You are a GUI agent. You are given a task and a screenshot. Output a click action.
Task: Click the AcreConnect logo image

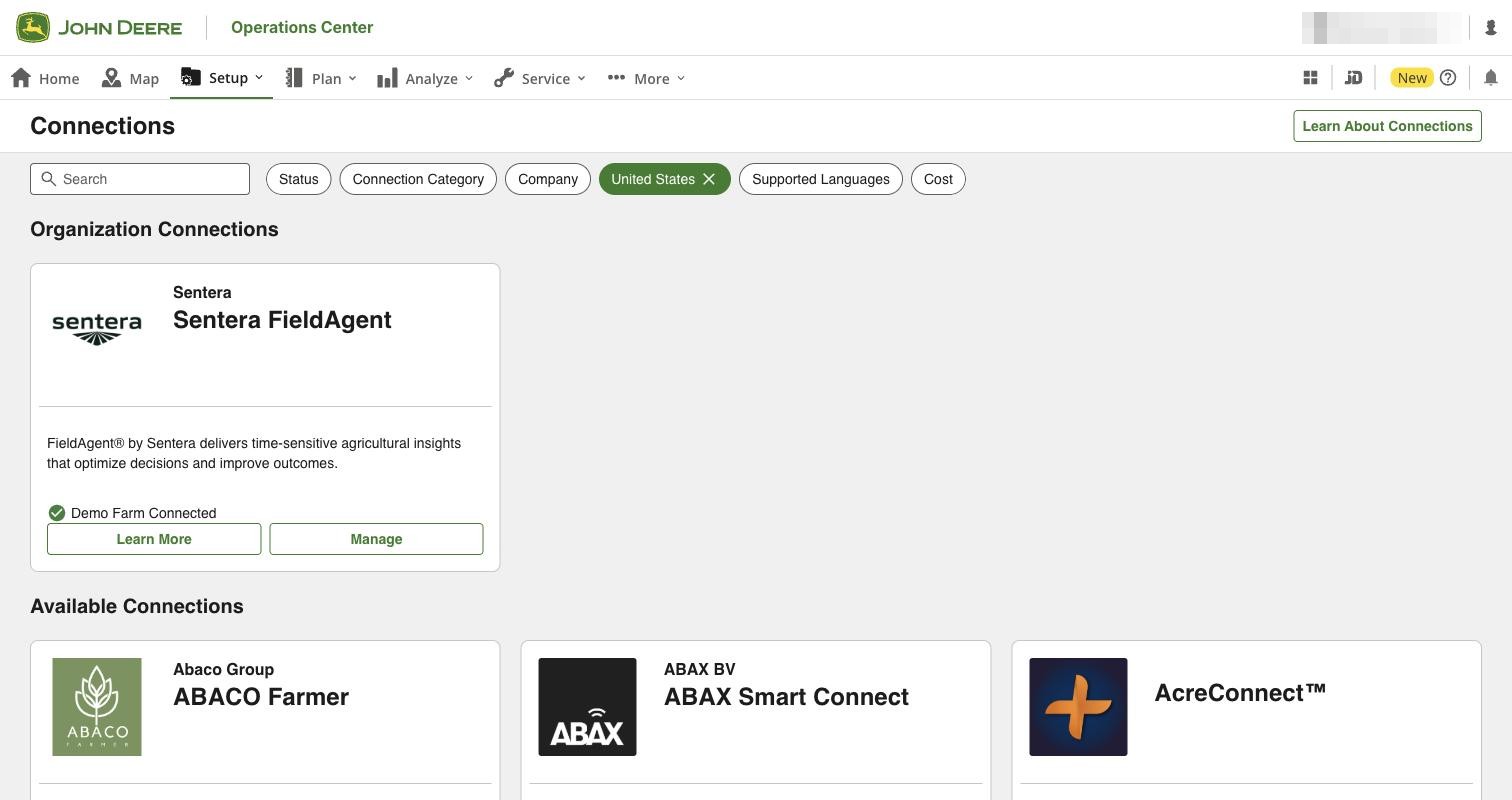pyautogui.click(x=1078, y=707)
